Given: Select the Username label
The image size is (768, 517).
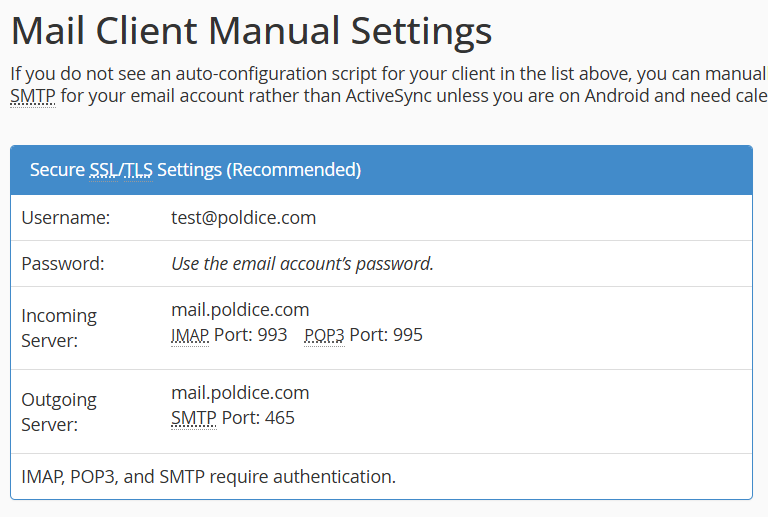Looking at the screenshot, I should 65,218.
